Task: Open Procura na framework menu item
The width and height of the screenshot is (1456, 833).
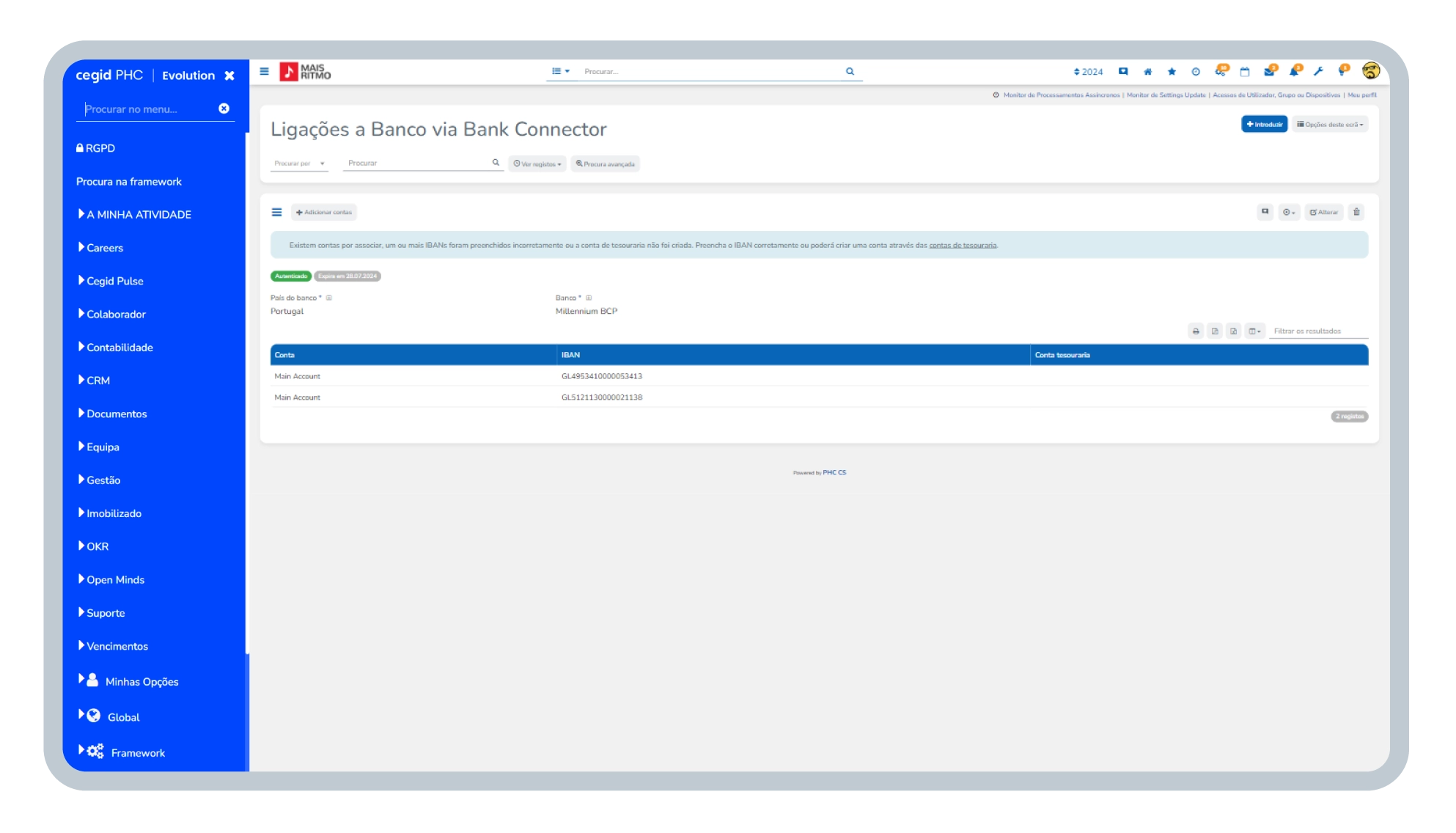Action: tap(129, 182)
